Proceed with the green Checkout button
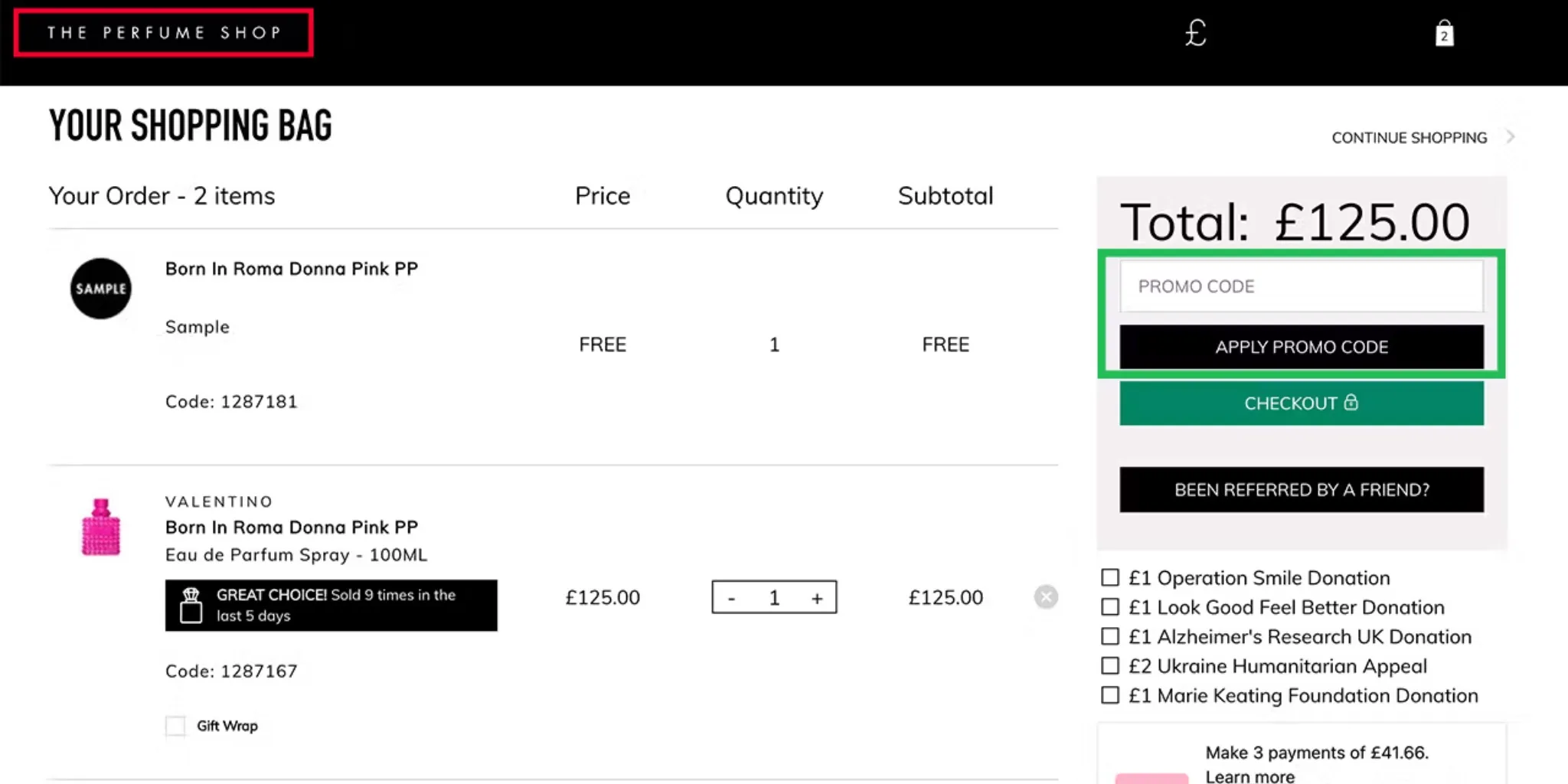This screenshot has width=1568, height=784. pos(1301,403)
